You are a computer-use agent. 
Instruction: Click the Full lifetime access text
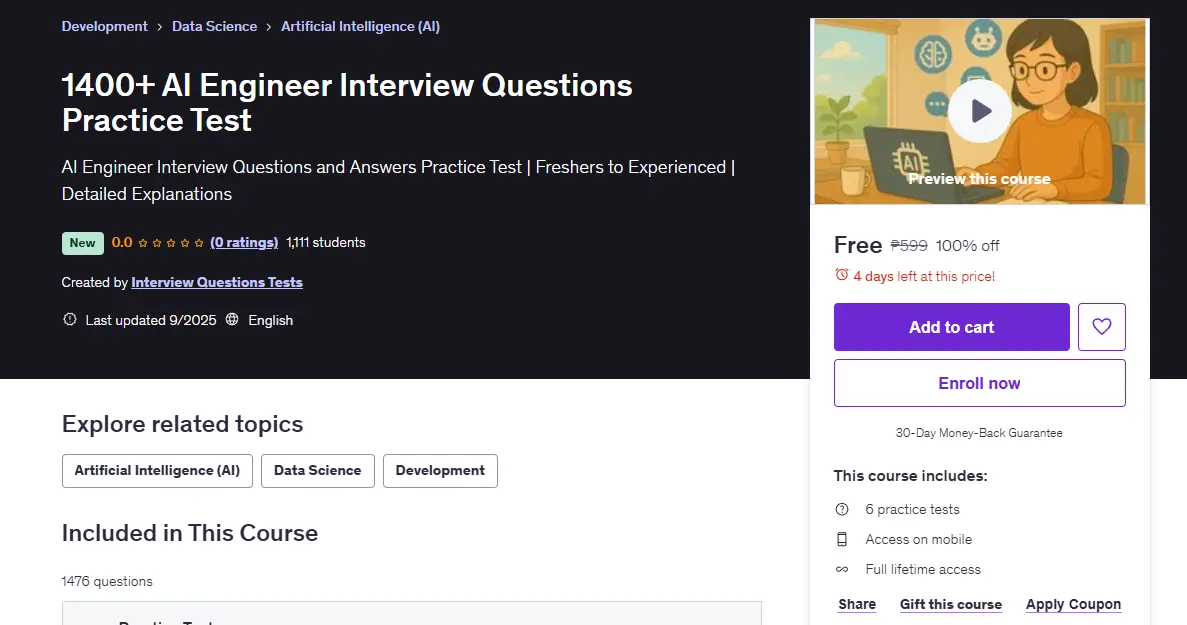pos(923,569)
